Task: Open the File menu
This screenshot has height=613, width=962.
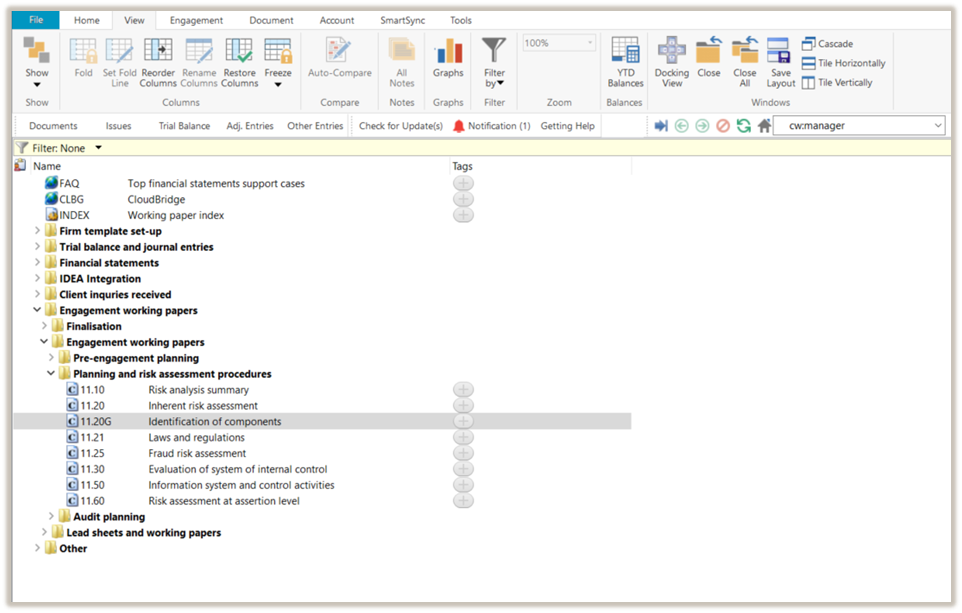Action: 36,20
